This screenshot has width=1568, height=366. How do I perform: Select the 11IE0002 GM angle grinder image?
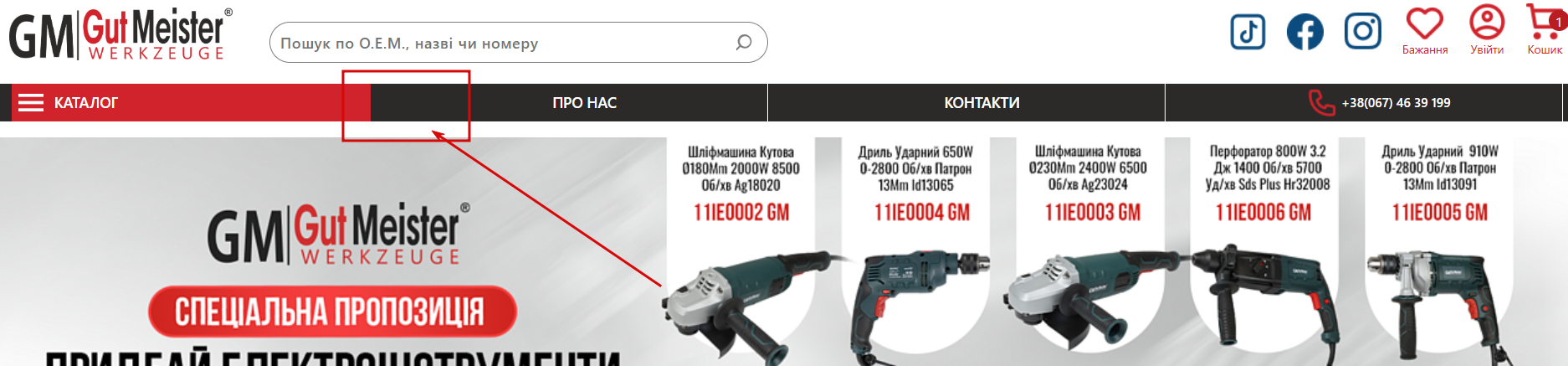[x=740, y=302]
